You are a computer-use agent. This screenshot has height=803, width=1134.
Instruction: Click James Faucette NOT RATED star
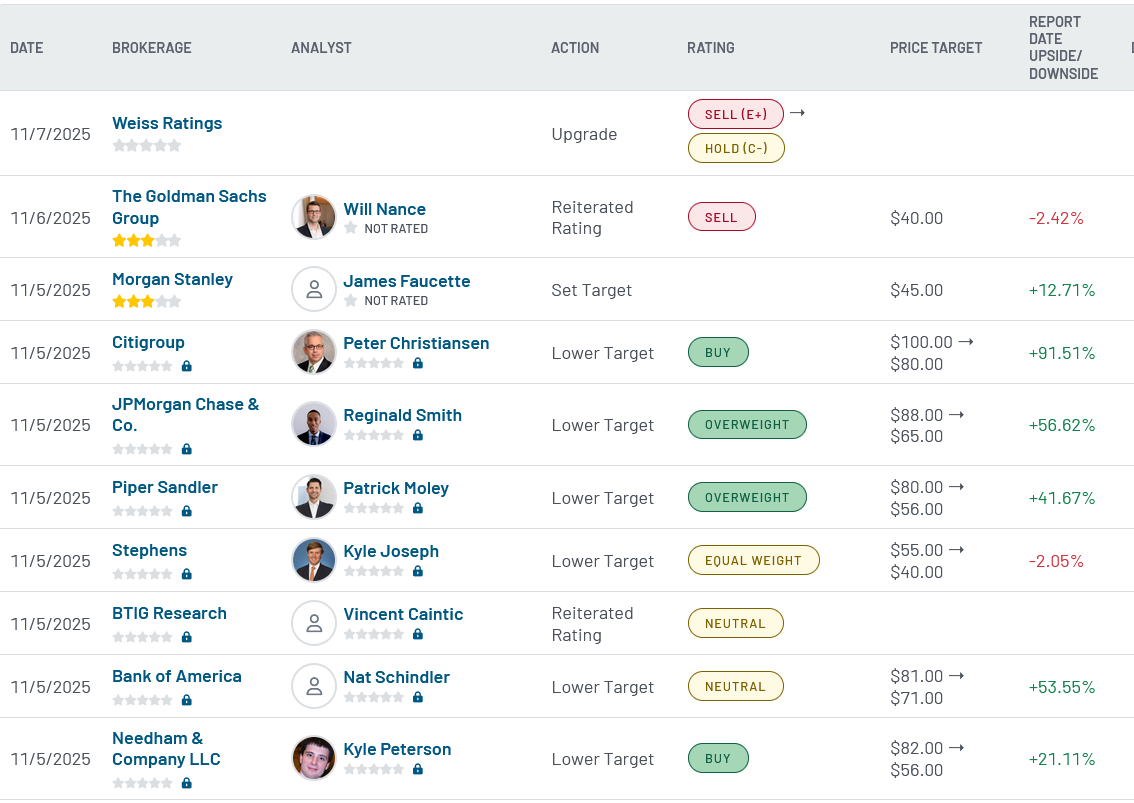tap(351, 301)
